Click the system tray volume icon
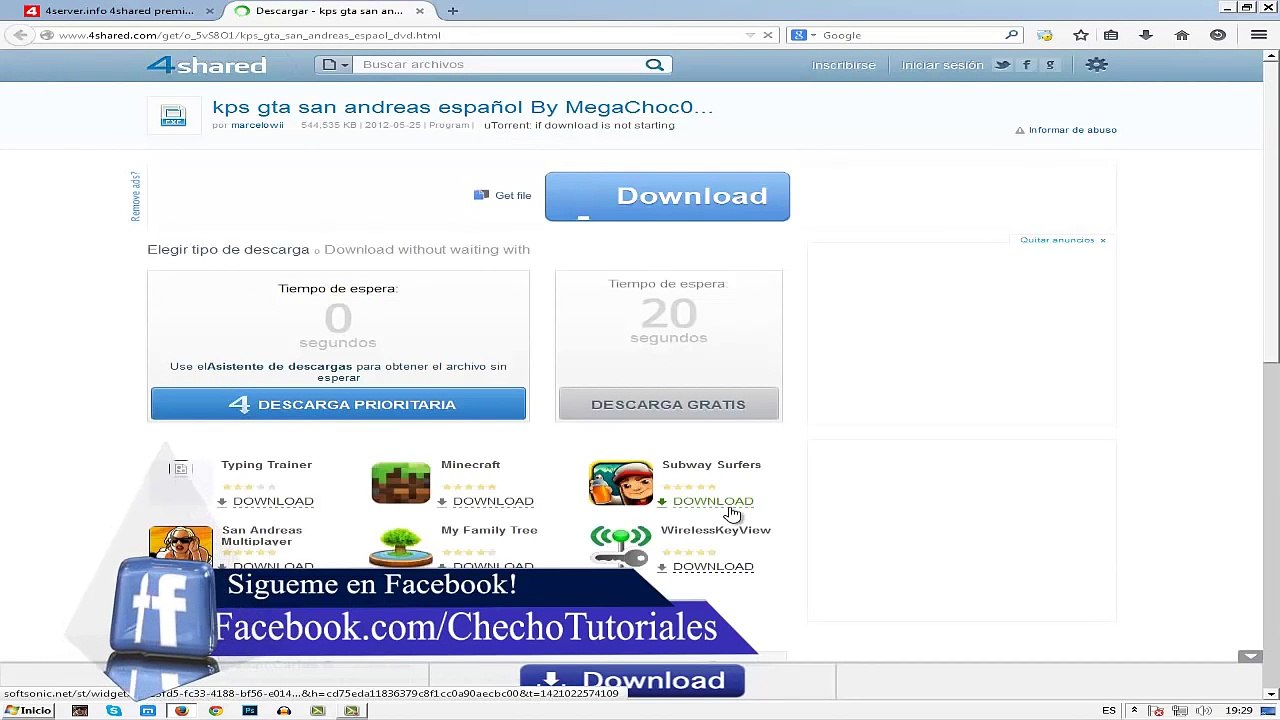The height and width of the screenshot is (720, 1280). click(1203, 711)
